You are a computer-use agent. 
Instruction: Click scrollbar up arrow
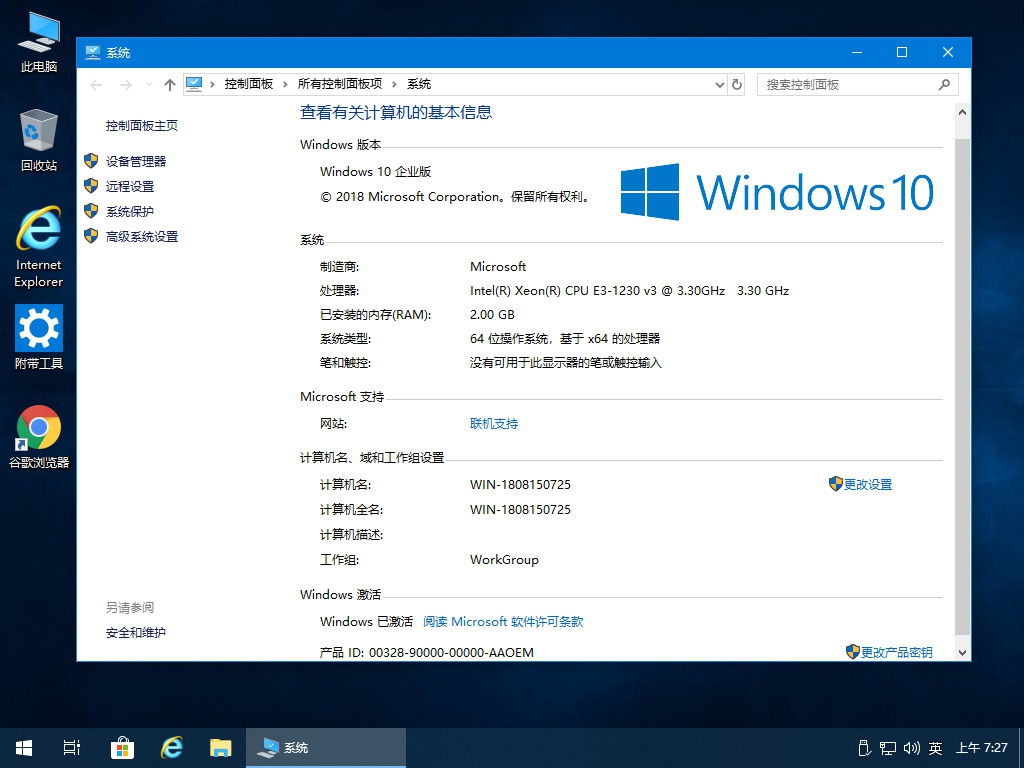point(962,112)
